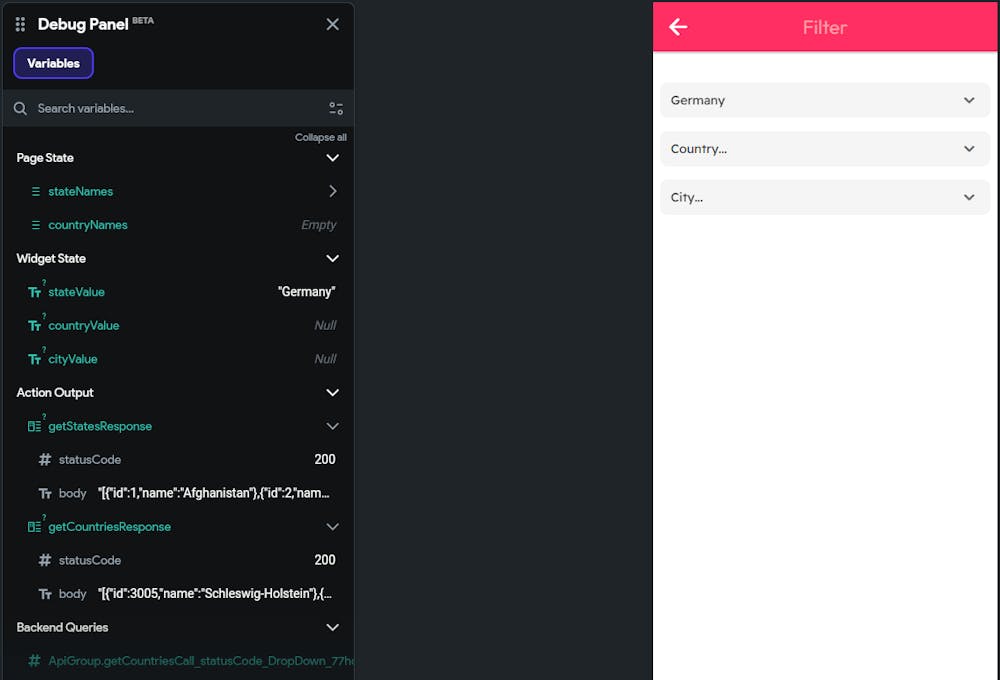
Task: Click the search magnifier icon
Action: 20,108
